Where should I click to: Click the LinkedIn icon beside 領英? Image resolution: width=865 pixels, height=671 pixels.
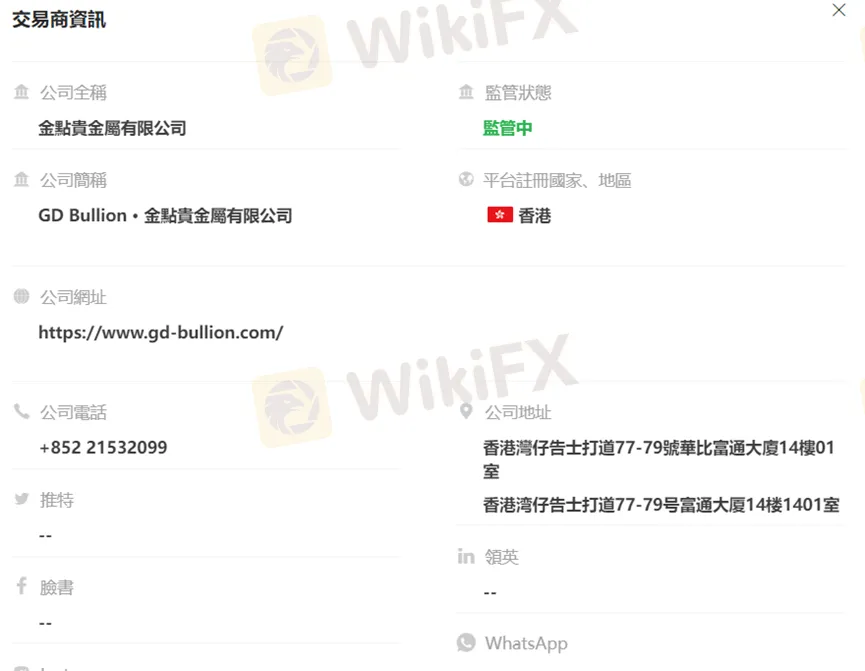point(466,556)
